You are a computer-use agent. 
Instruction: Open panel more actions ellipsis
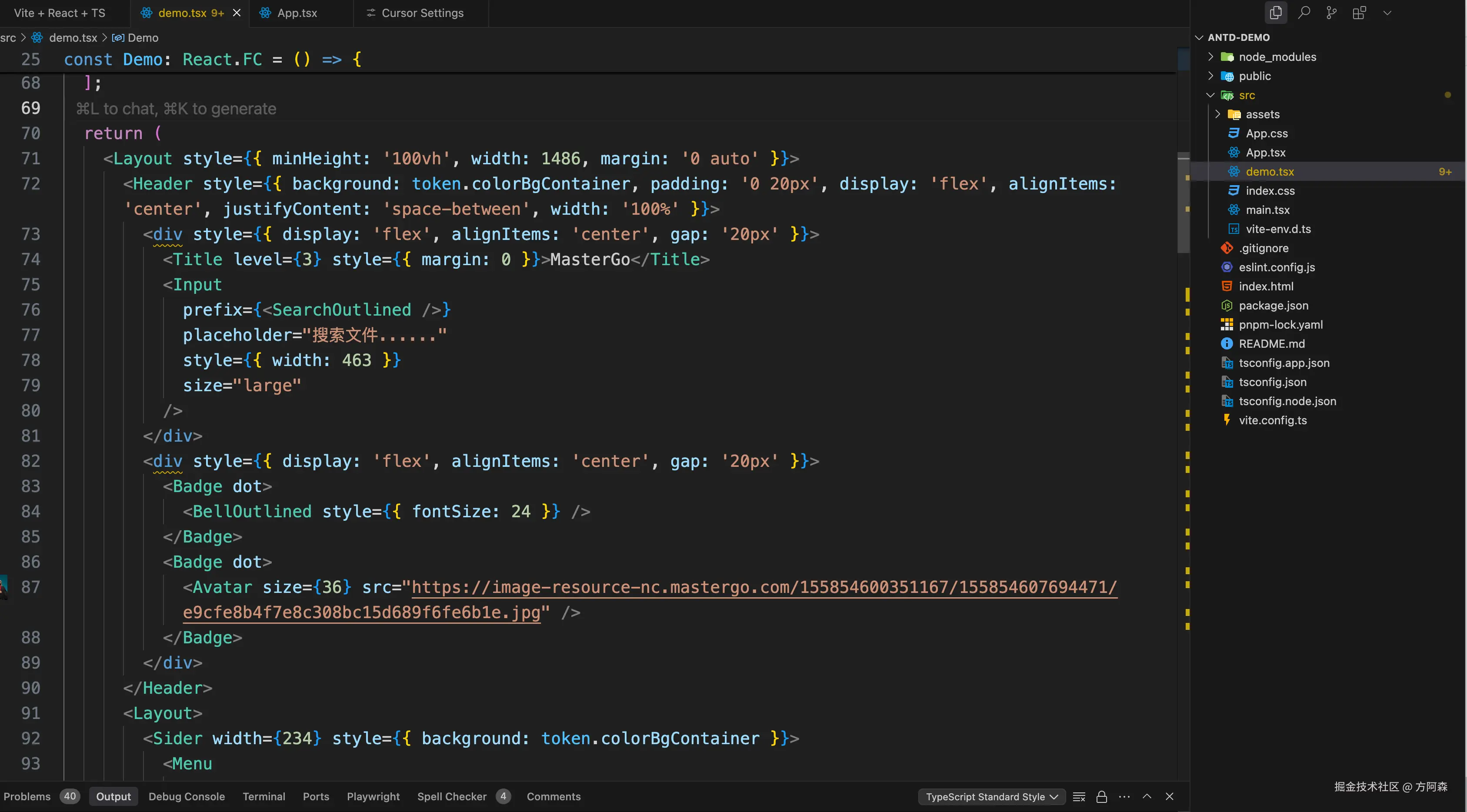point(1124,797)
